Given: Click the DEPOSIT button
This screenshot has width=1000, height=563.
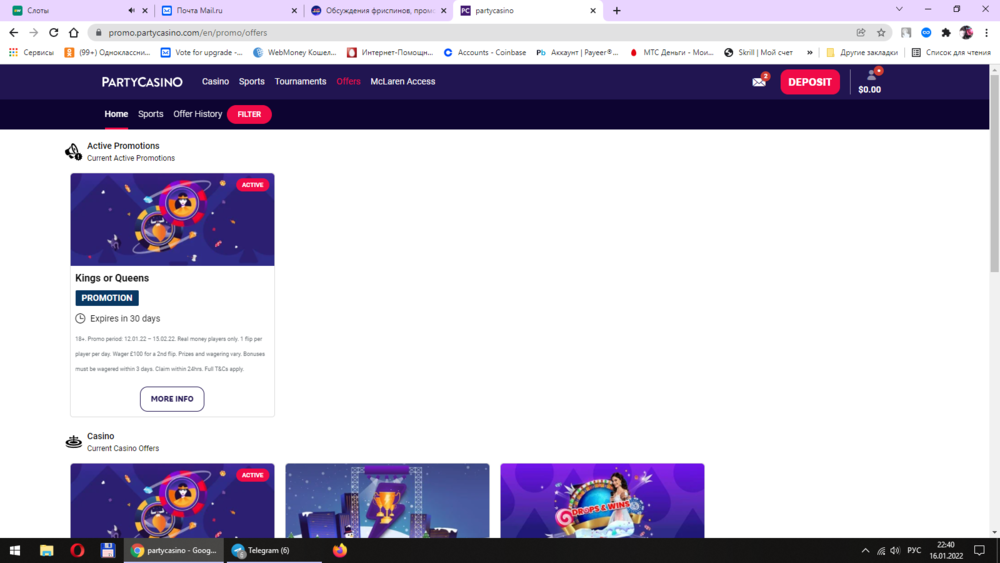Looking at the screenshot, I should pos(810,82).
